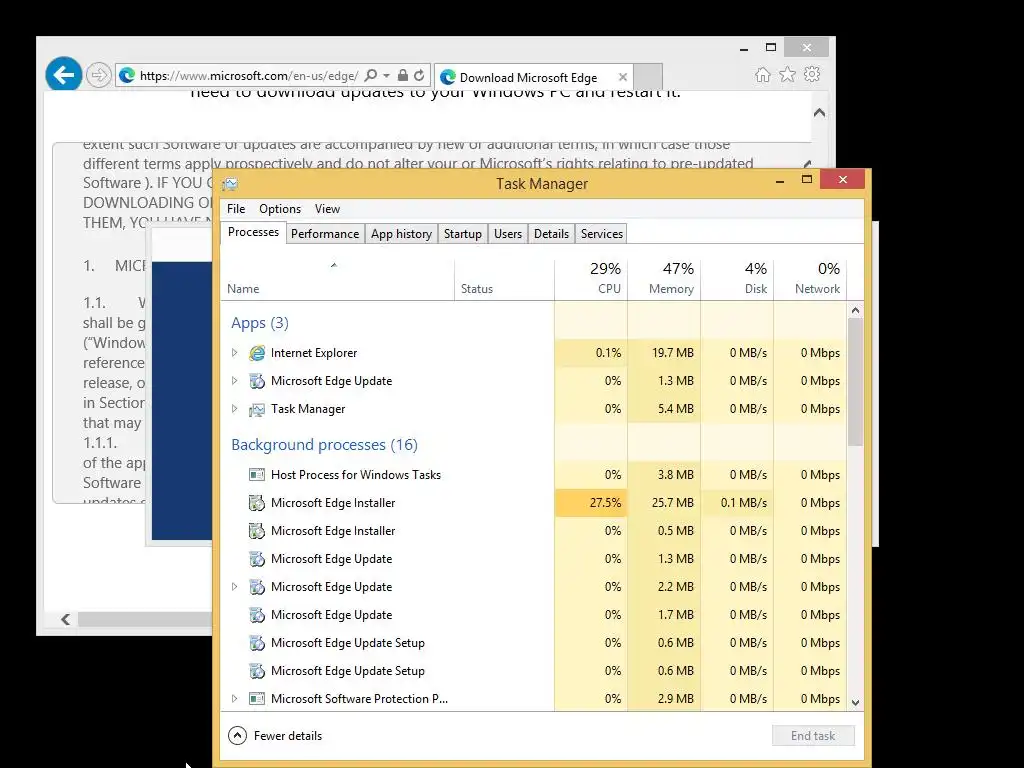Click the security lock icon in address bar

pos(403,76)
